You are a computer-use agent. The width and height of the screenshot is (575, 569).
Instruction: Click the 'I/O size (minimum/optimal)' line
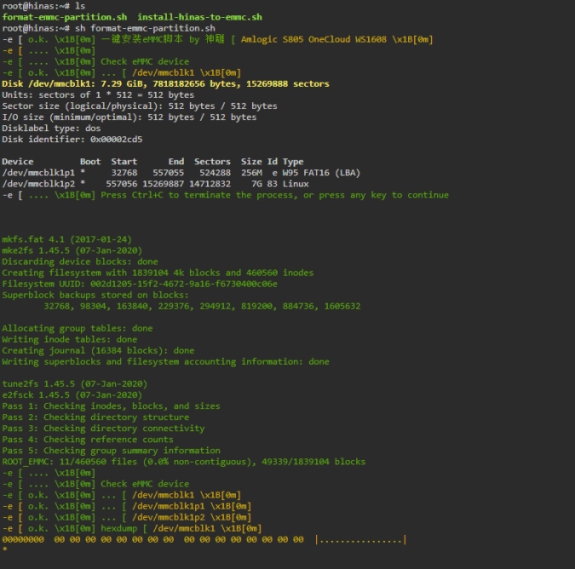[x=129, y=117]
